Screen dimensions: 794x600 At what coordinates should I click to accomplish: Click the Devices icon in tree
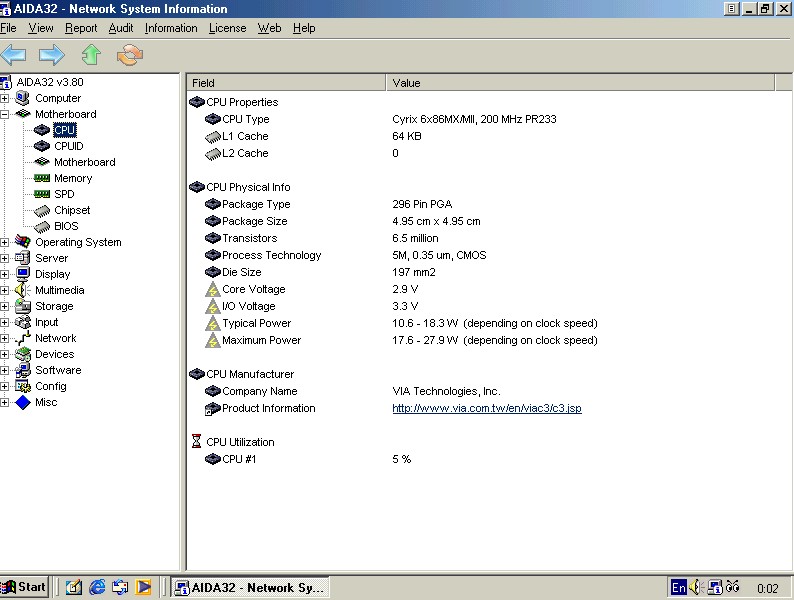click(23, 354)
